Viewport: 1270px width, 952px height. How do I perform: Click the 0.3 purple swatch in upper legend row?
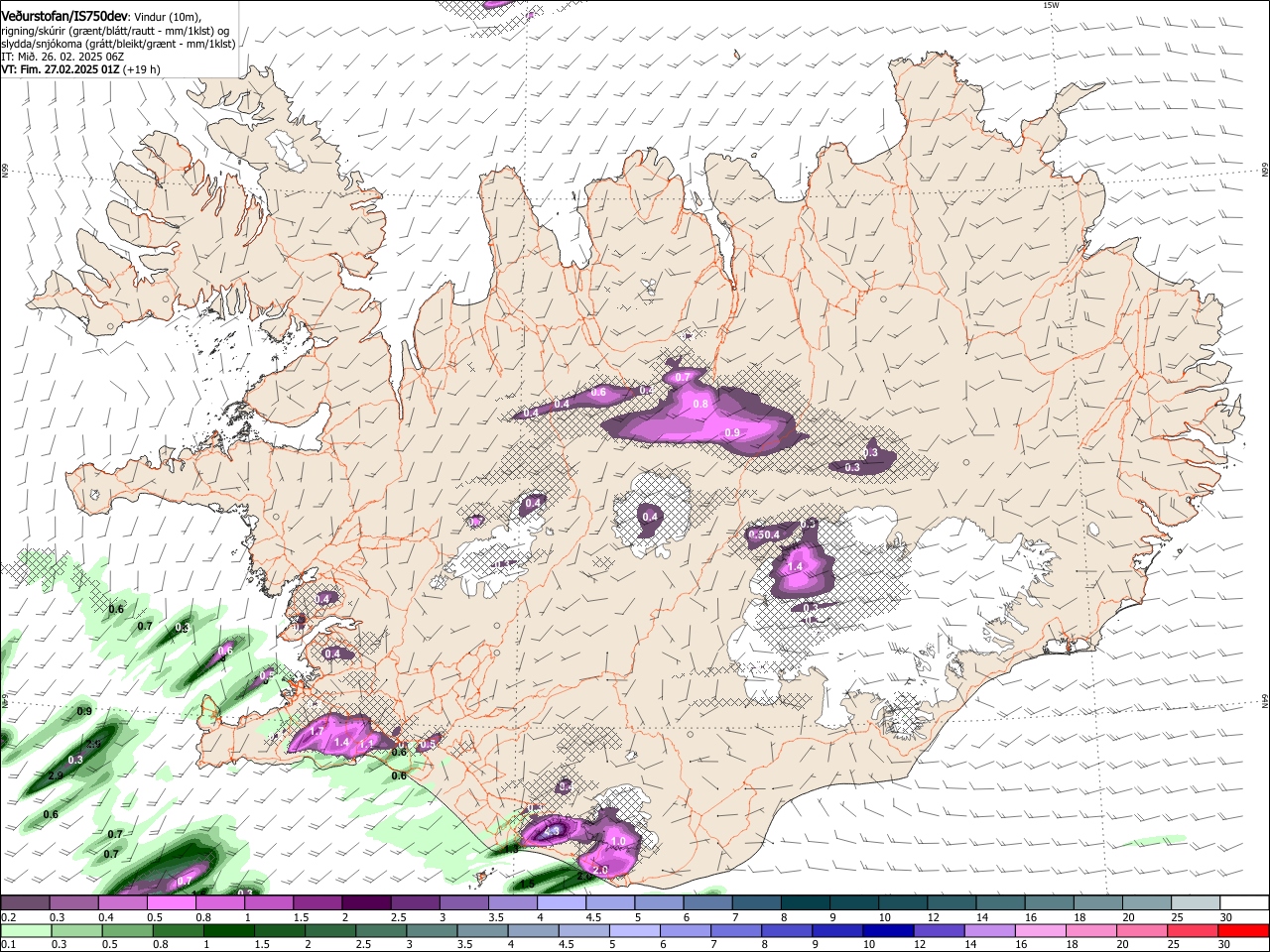click(73, 902)
